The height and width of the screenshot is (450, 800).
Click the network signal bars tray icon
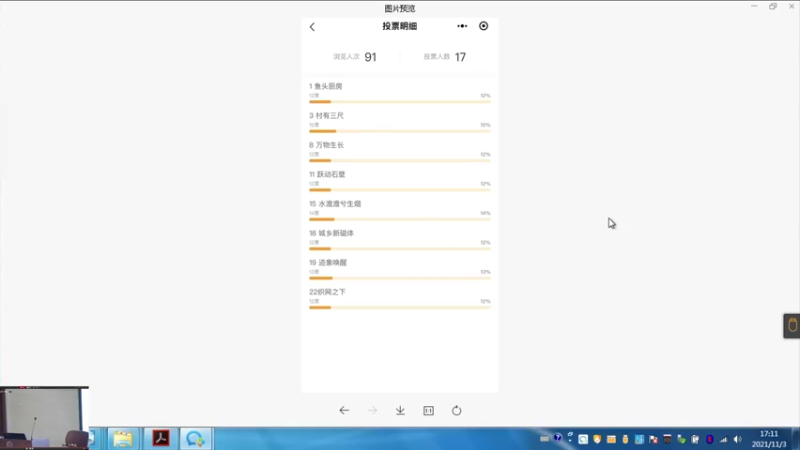723,440
